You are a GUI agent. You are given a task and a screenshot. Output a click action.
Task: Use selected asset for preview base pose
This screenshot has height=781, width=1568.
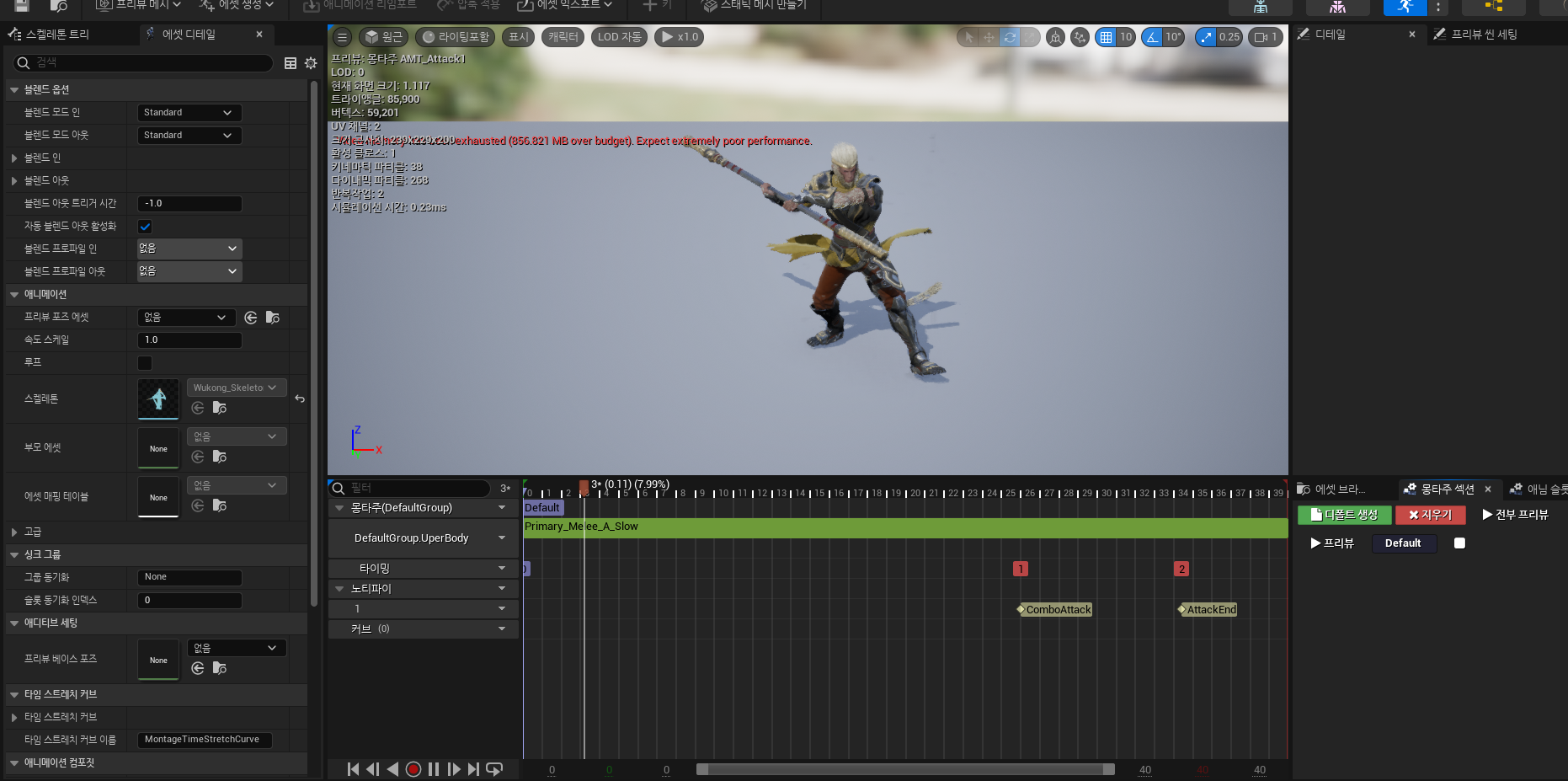pos(198,668)
